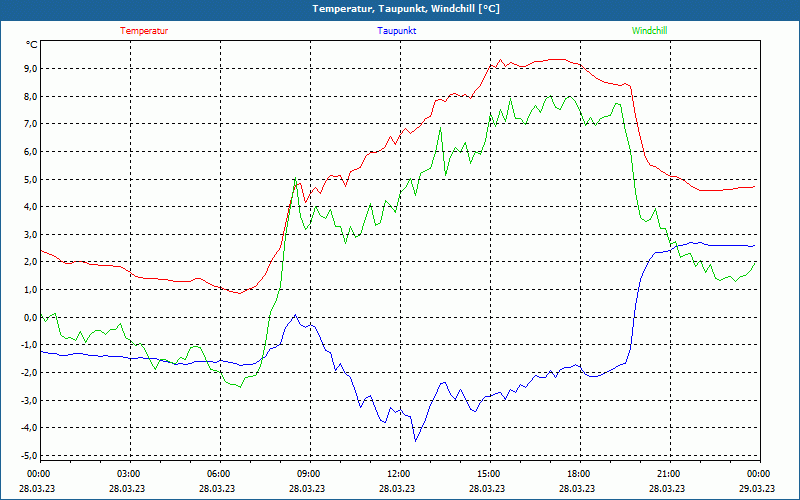Click the 29.03.23 date label
The image size is (800, 500).
click(x=759, y=488)
